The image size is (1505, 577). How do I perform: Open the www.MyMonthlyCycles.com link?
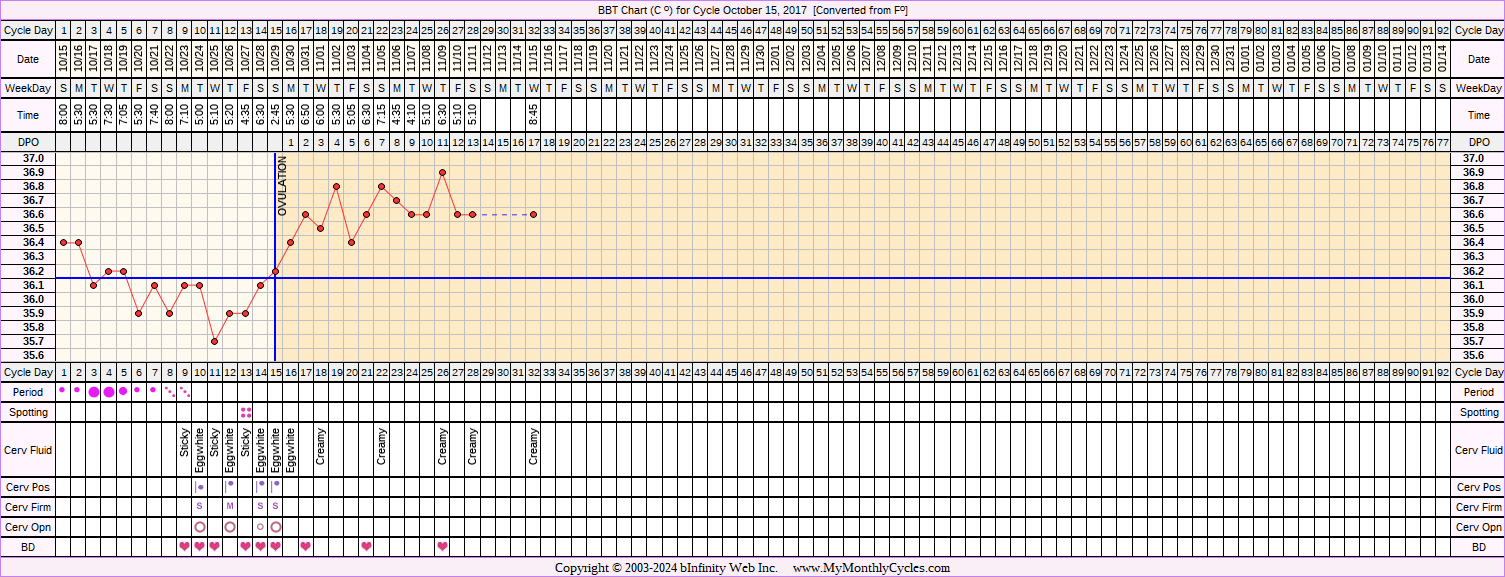click(x=871, y=568)
